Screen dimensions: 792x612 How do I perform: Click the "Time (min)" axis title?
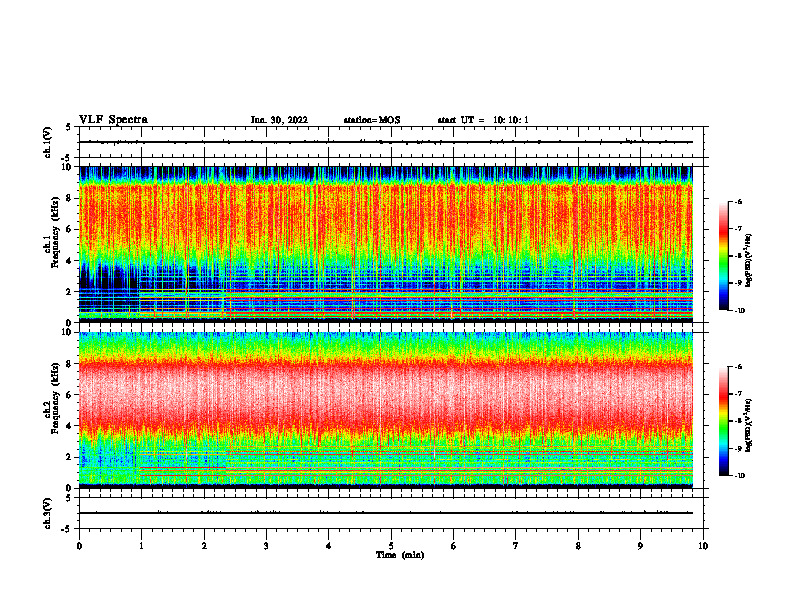[400, 555]
